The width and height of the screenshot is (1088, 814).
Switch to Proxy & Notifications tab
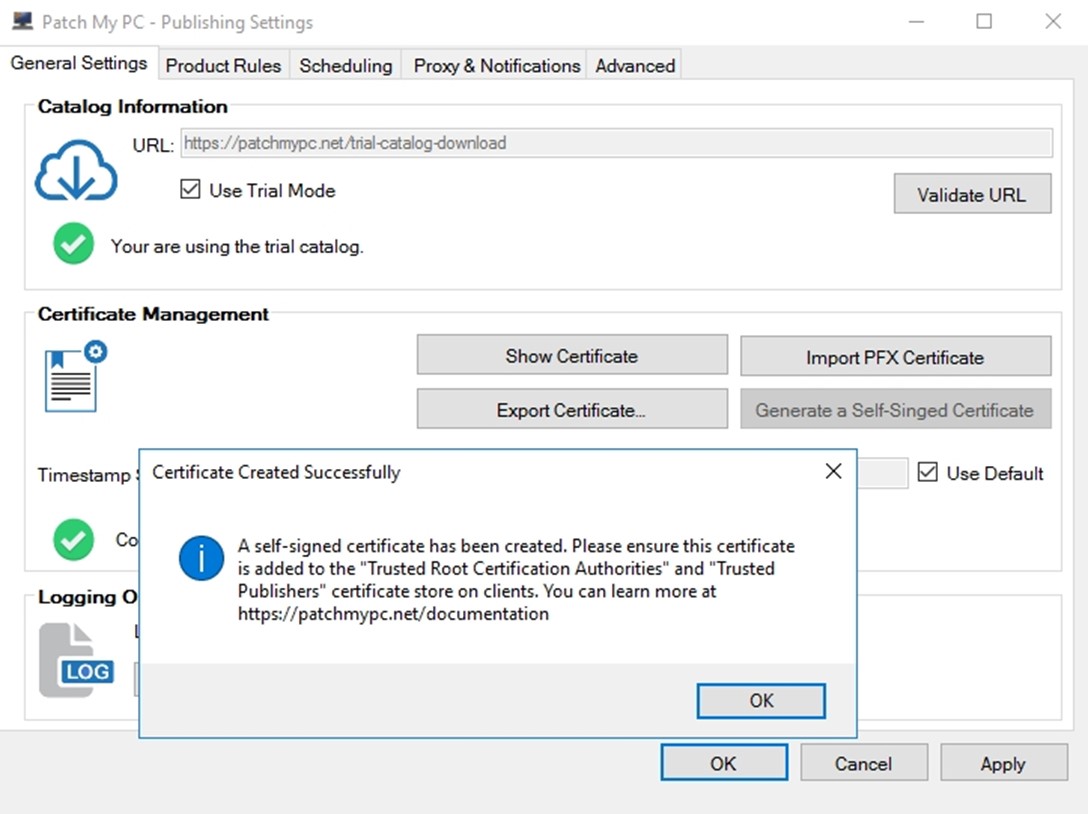(x=496, y=66)
